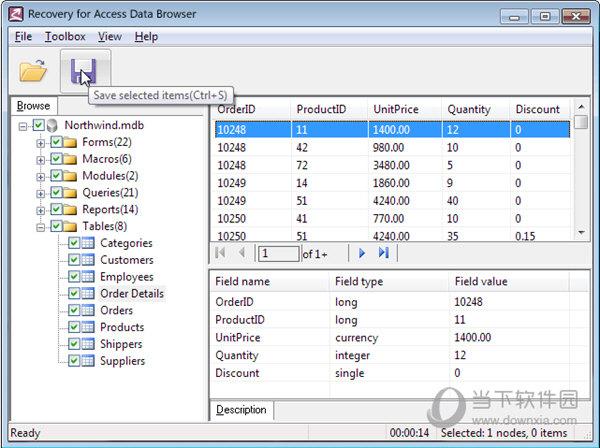Viewport: 600px width, 448px height.
Task: Click the Categories table icon
Action: point(88,243)
